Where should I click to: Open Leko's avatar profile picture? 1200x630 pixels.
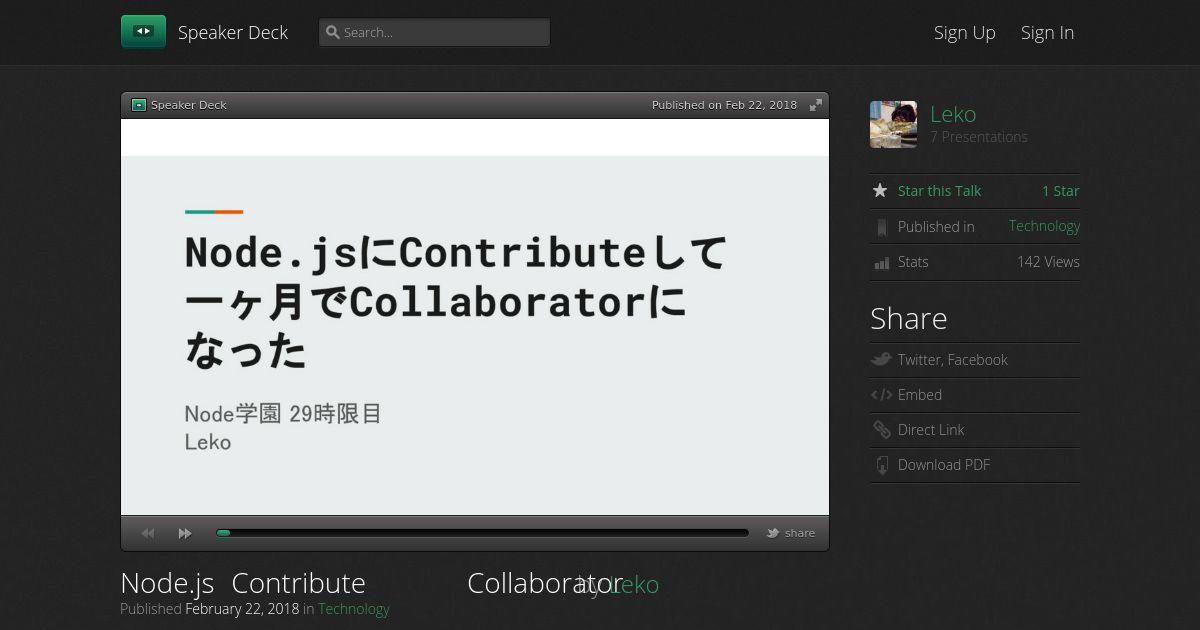[893, 124]
